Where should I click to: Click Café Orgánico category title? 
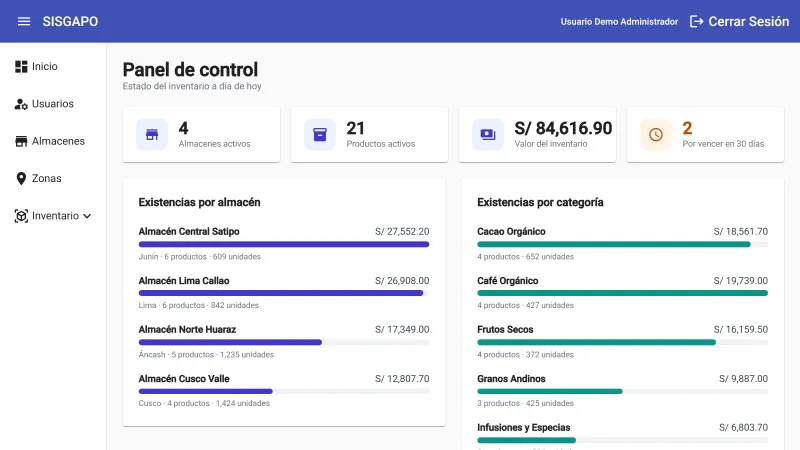(x=508, y=281)
